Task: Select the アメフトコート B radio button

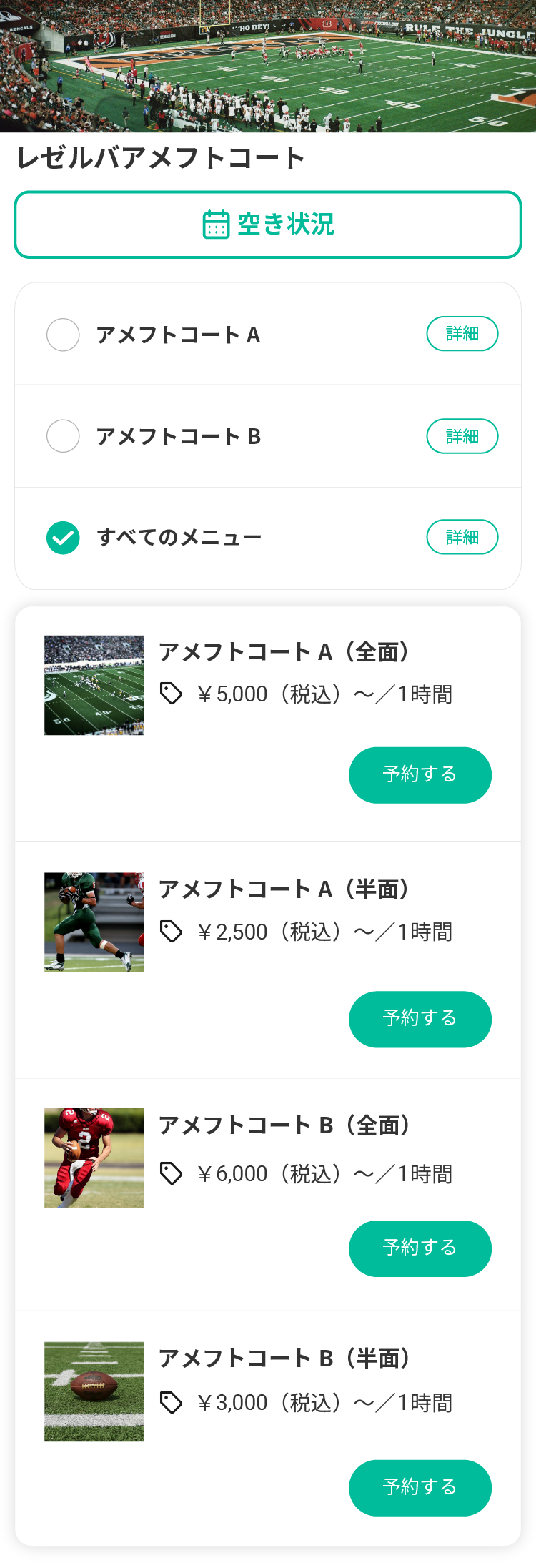Action: point(63,436)
